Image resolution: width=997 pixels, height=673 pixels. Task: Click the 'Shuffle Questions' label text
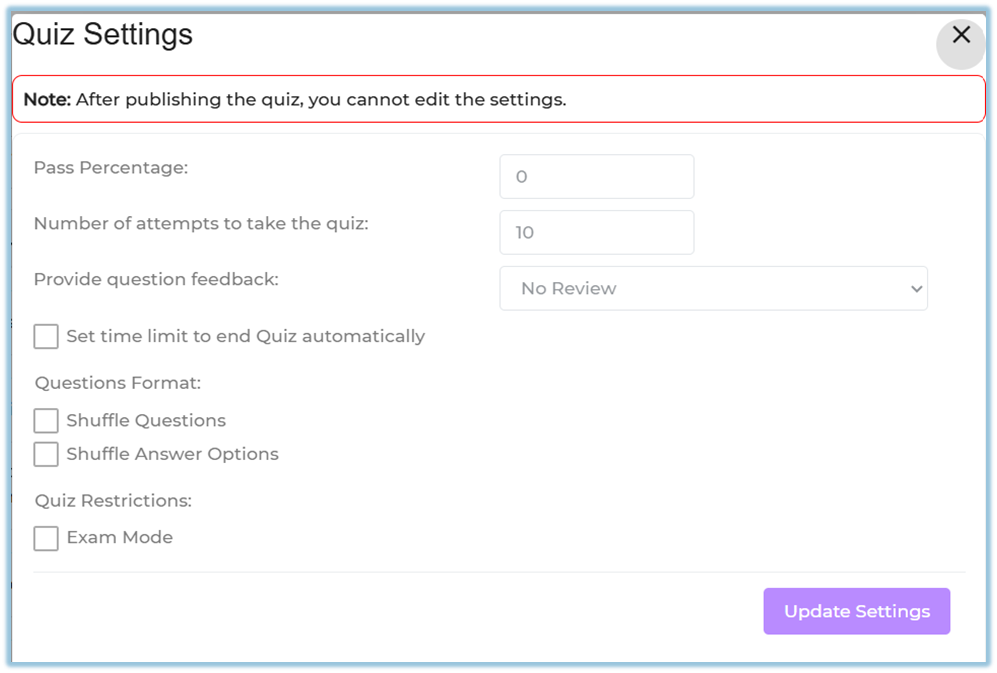[x=146, y=421]
